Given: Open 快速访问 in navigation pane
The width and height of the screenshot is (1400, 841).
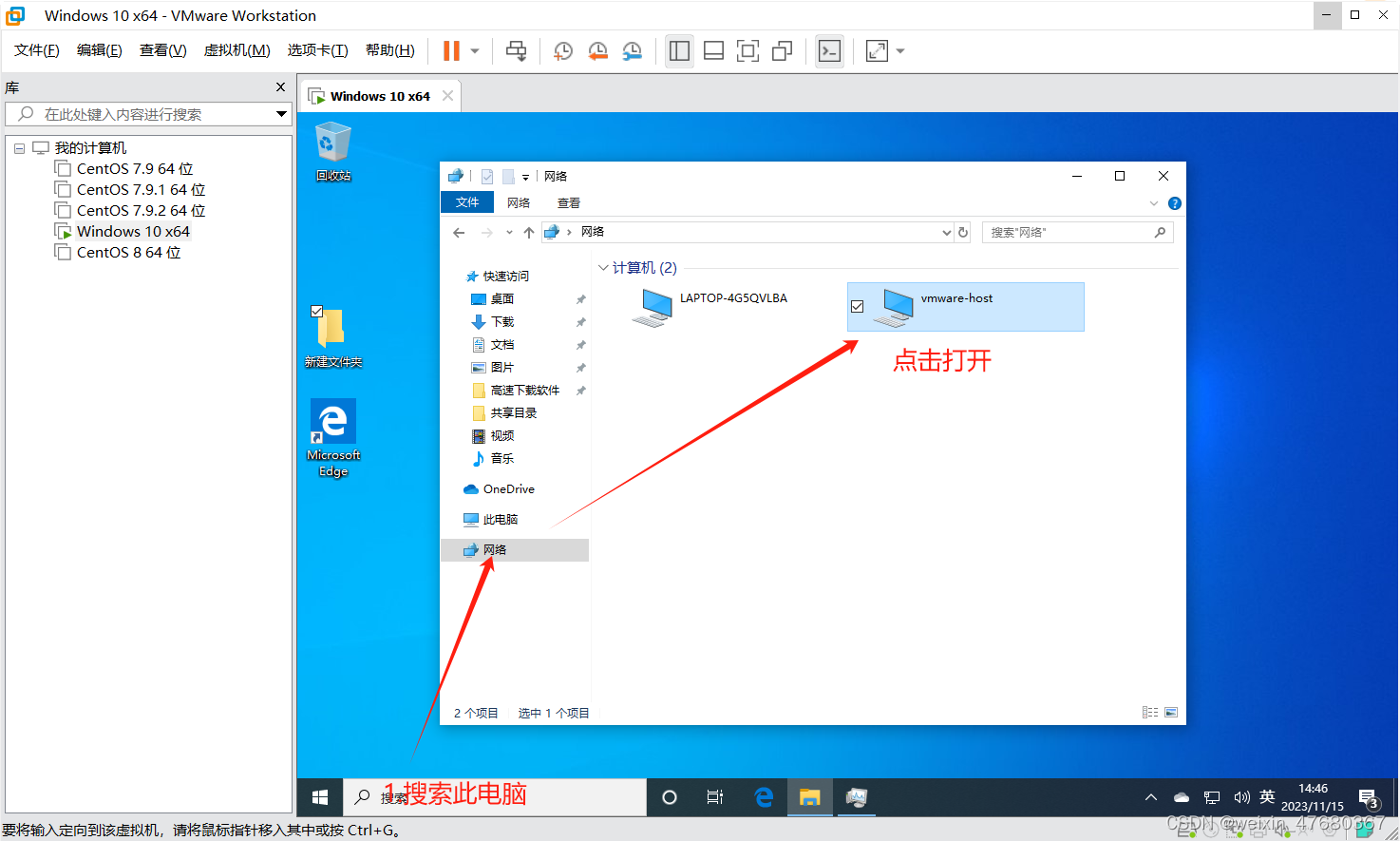Looking at the screenshot, I should (x=505, y=277).
